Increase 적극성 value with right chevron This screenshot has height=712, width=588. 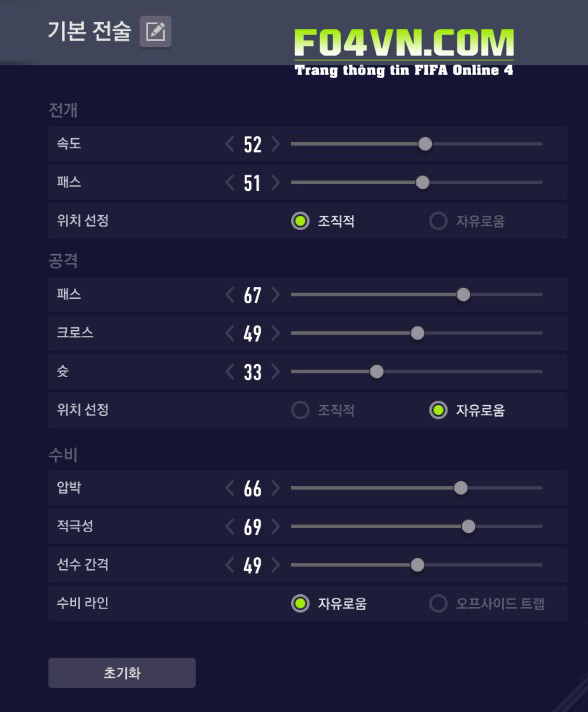pyautogui.click(x=275, y=527)
